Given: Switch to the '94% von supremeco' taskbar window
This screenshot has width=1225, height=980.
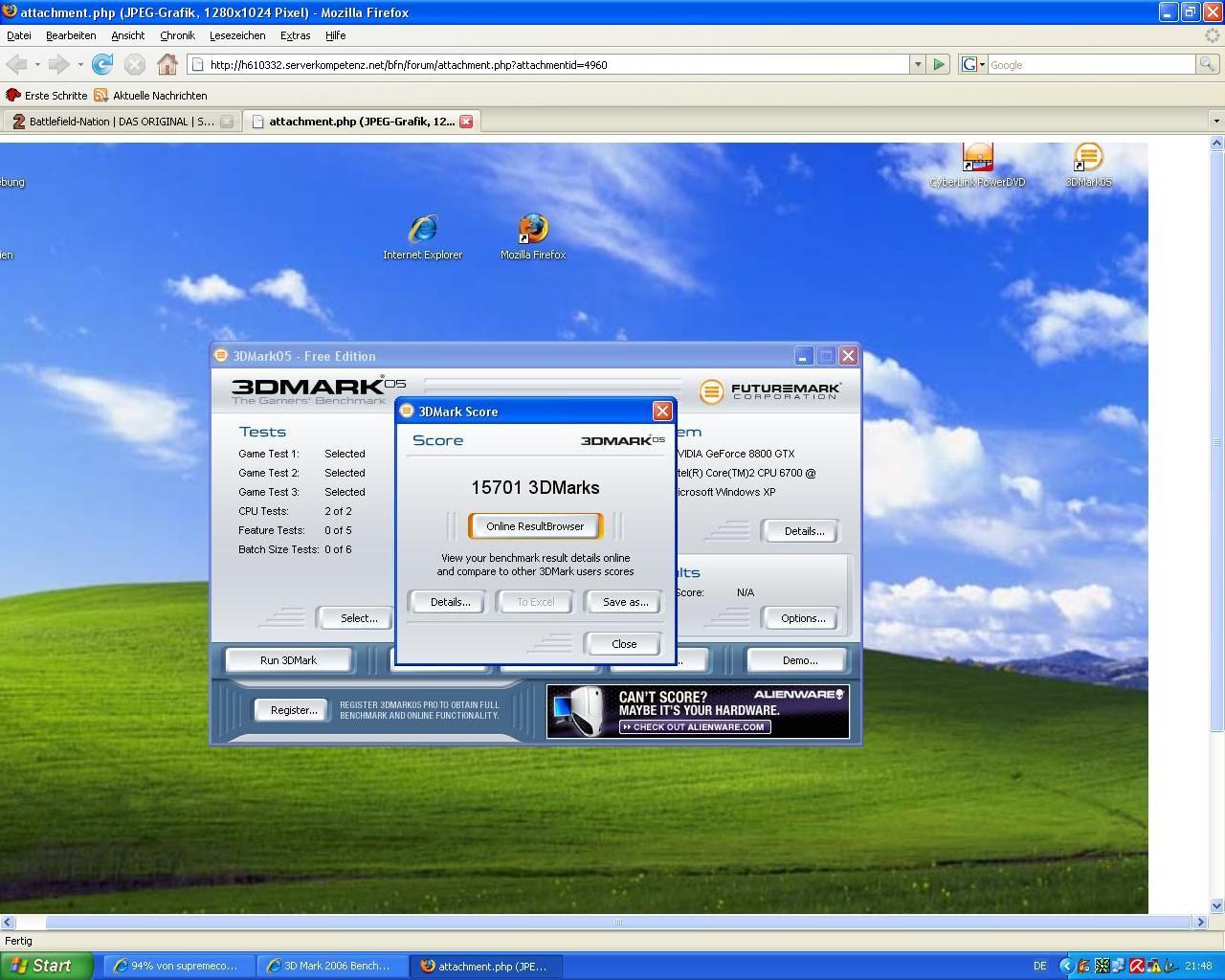Looking at the screenshot, I should coord(179,966).
